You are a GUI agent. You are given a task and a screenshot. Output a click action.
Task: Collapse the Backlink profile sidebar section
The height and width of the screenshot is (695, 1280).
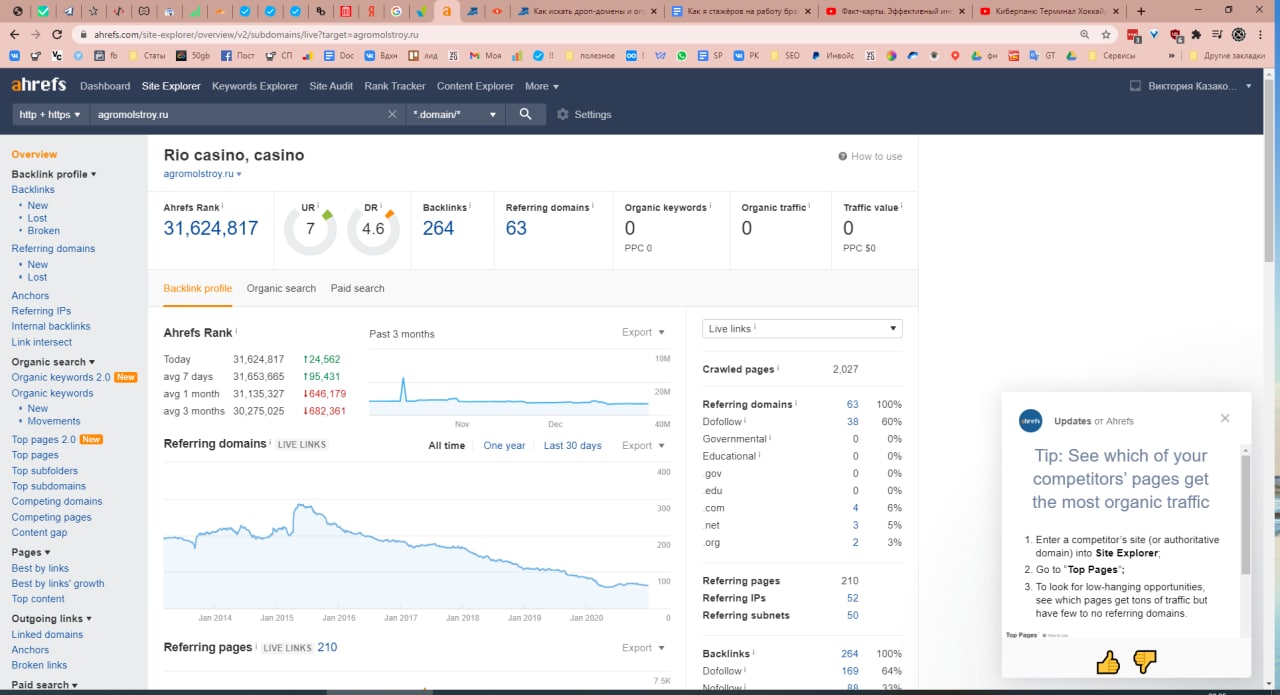(x=54, y=174)
